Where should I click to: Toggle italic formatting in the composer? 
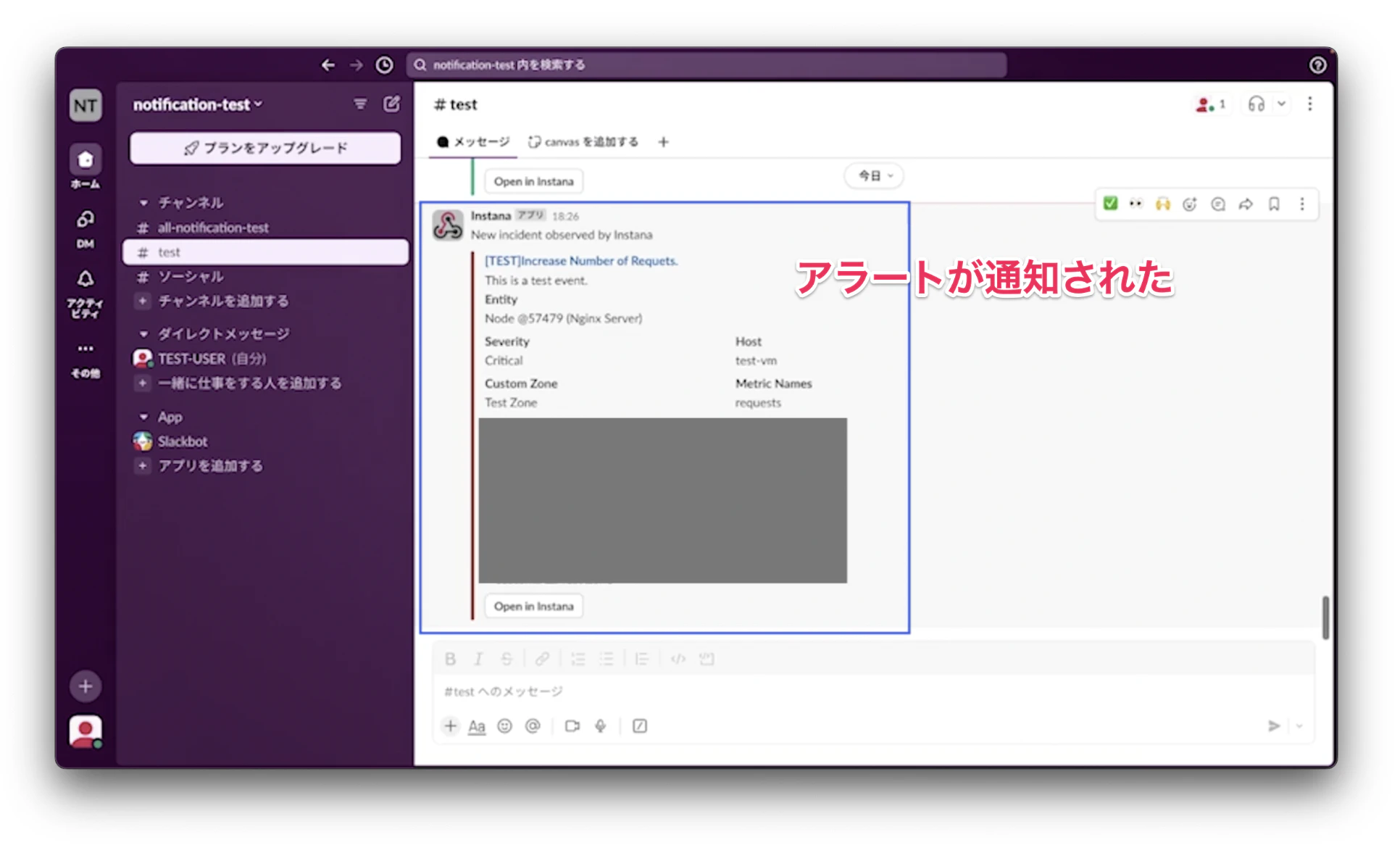tap(478, 659)
